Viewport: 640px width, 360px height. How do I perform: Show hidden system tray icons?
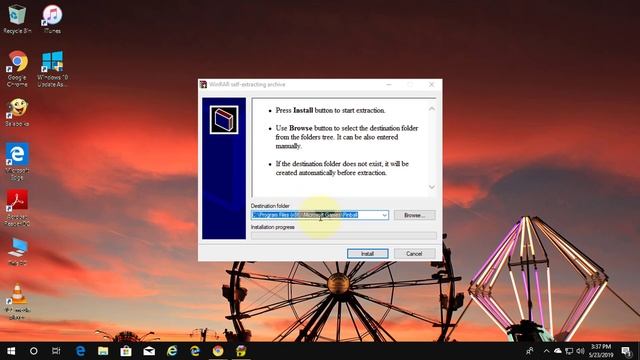[x=547, y=351]
